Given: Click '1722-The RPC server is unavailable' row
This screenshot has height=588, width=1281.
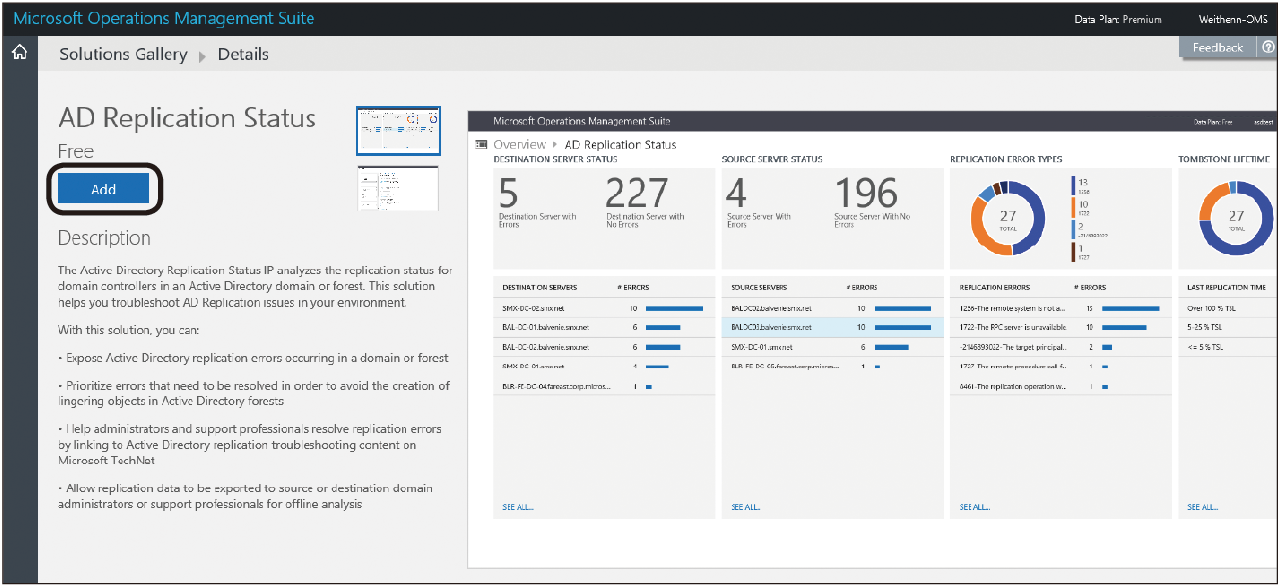Looking at the screenshot, I should coord(1060,327).
